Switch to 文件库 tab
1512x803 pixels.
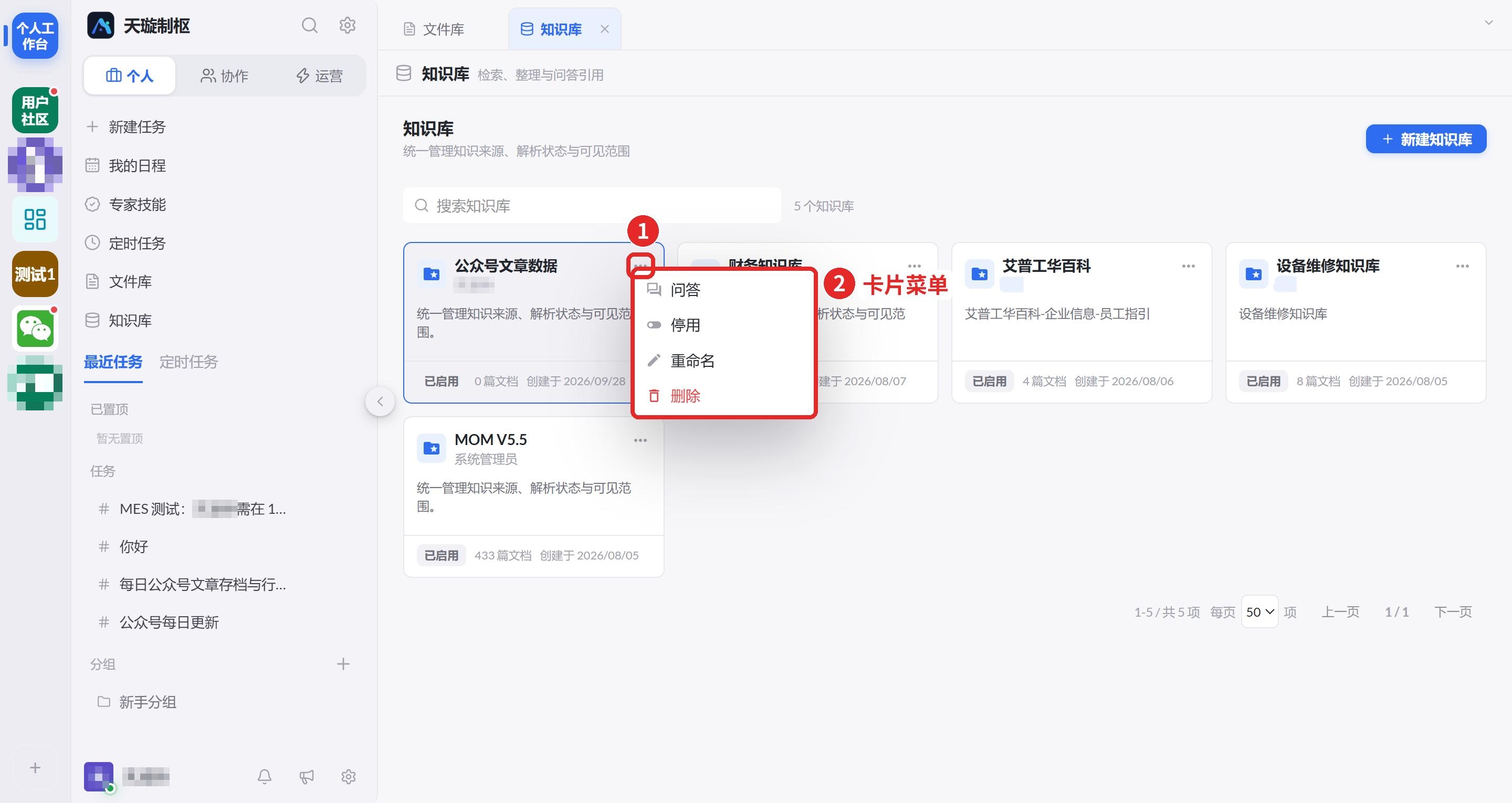coord(434,29)
